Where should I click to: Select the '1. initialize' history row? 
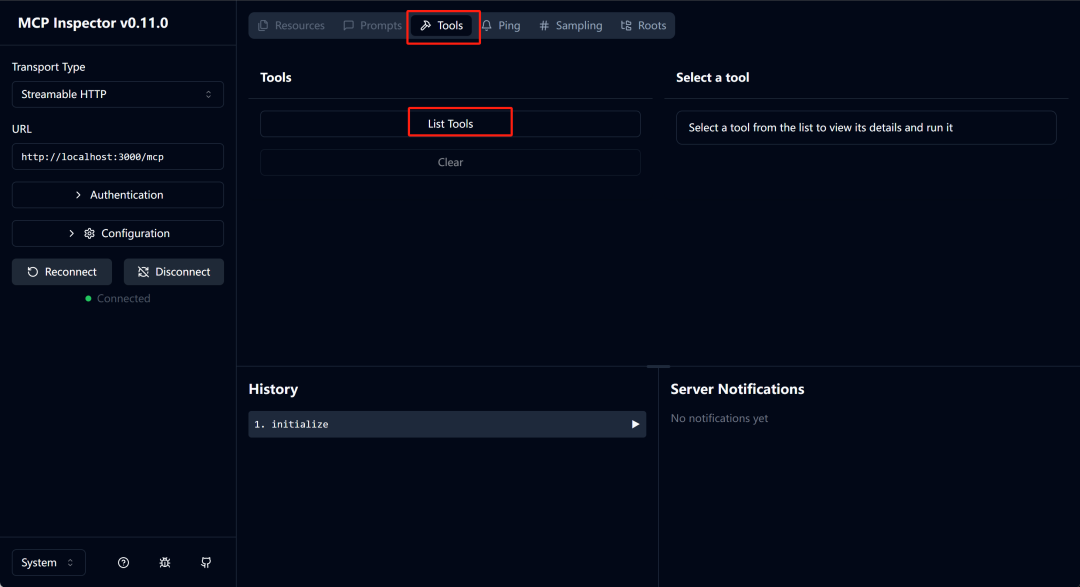pos(447,424)
